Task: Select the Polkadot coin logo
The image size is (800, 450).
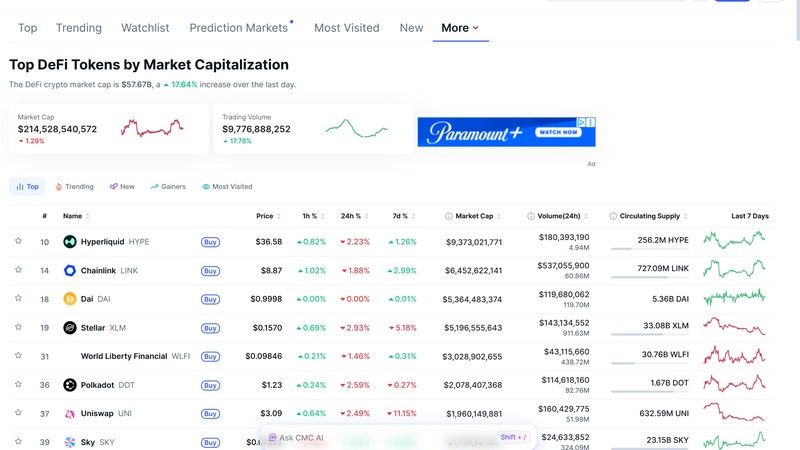Action: 70,385
